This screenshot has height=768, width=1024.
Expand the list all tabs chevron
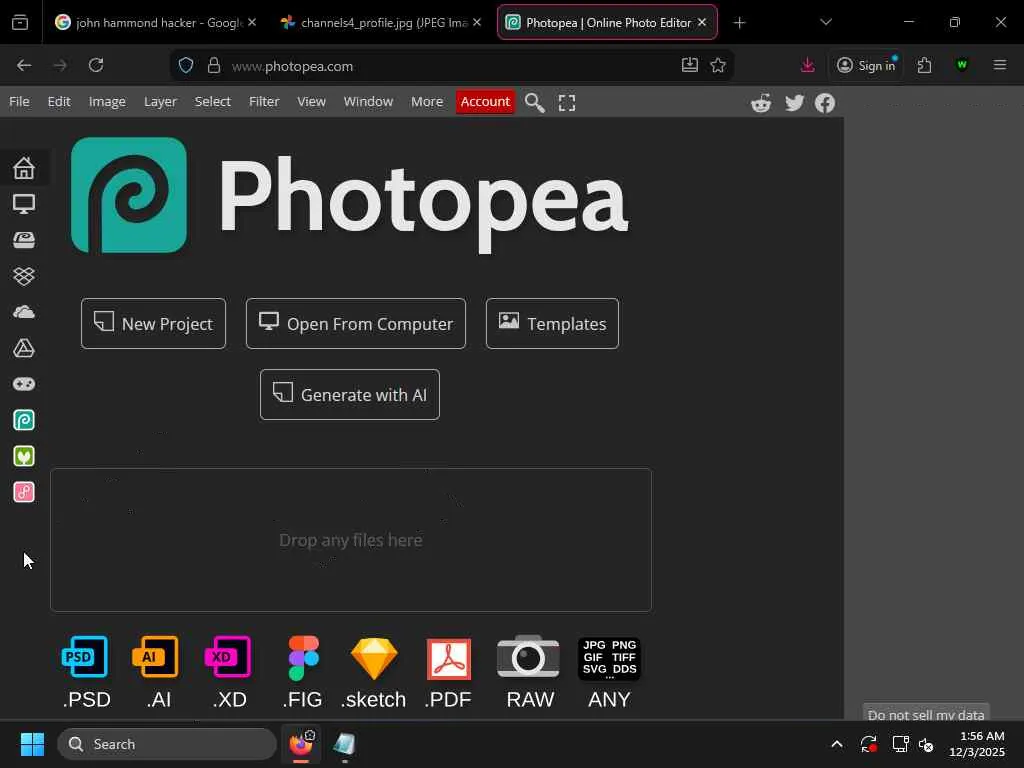click(x=825, y=22)
